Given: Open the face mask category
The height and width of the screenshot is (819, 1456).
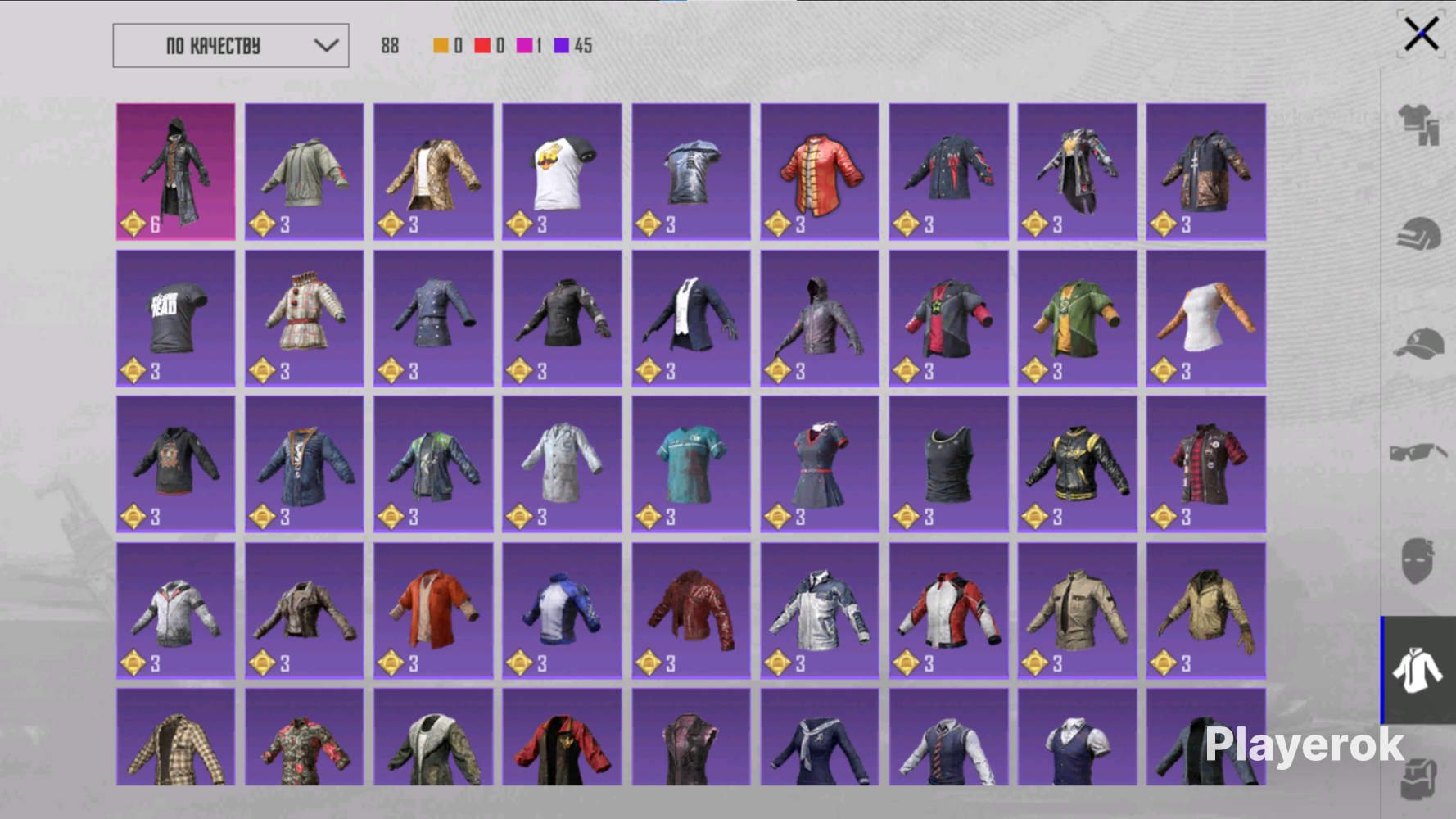Looking at the screenshot, I should [x=1418, y=561].
